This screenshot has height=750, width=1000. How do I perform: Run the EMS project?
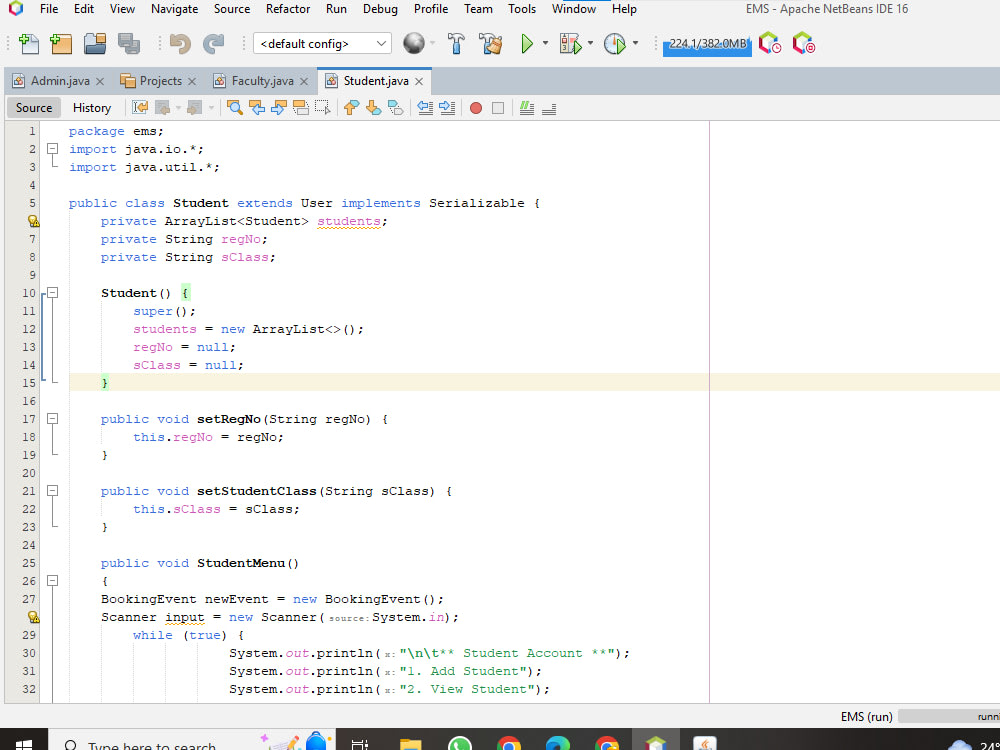pyautogui.click(x=527, y=43)
